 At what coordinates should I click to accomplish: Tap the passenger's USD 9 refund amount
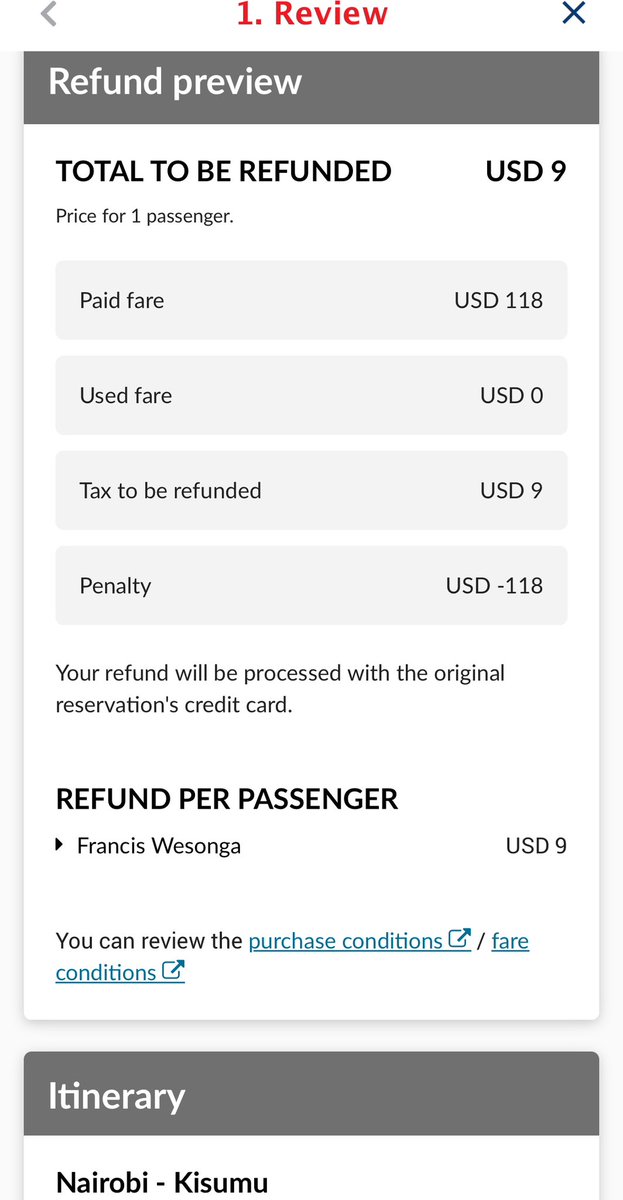pos(536,846)
